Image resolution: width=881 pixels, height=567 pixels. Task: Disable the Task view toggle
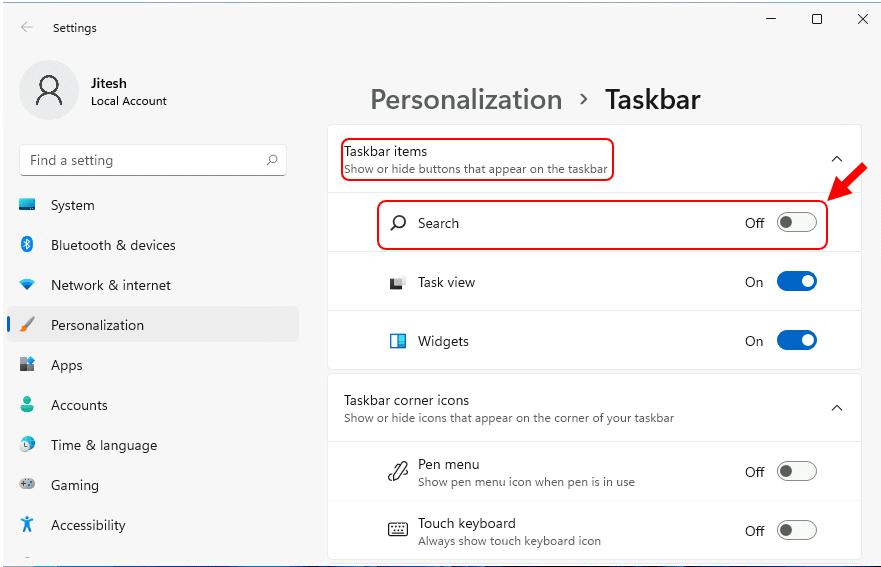pos(796,282)
